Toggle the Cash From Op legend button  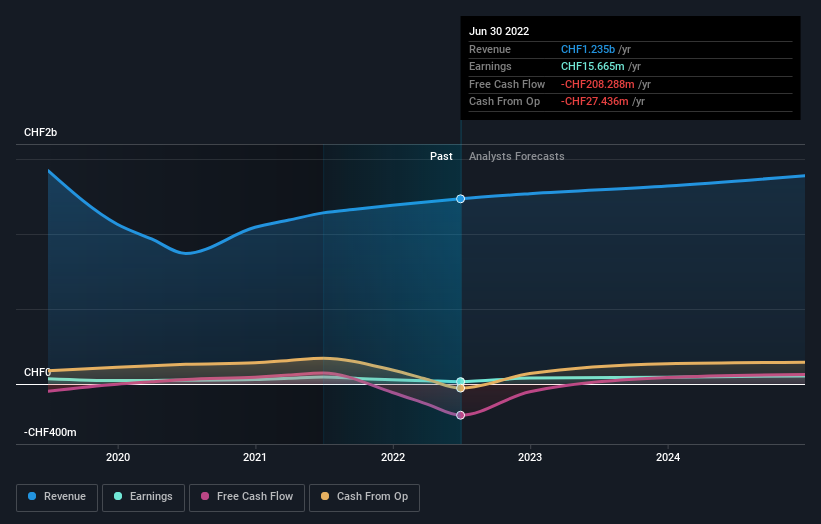tap(364, 497)
